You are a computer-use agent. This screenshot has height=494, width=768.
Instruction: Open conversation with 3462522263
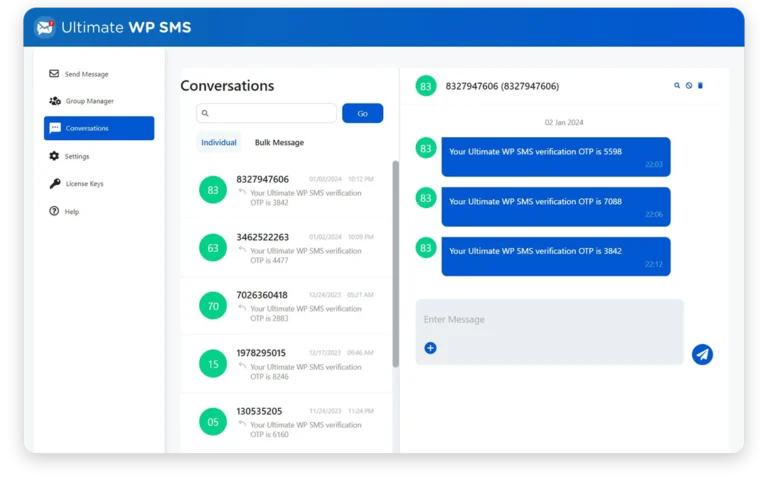287,248
